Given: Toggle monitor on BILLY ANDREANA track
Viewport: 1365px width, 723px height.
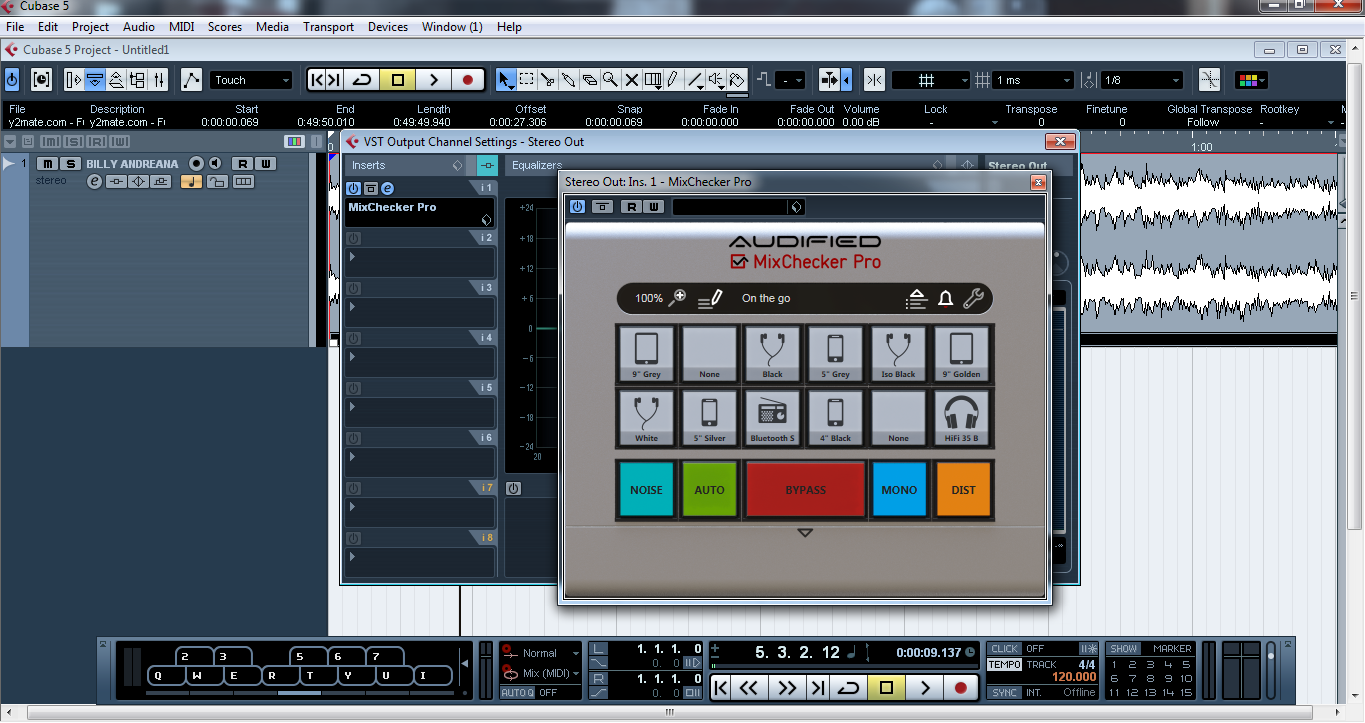Looking at the screenshot, I should pos(215,164).
